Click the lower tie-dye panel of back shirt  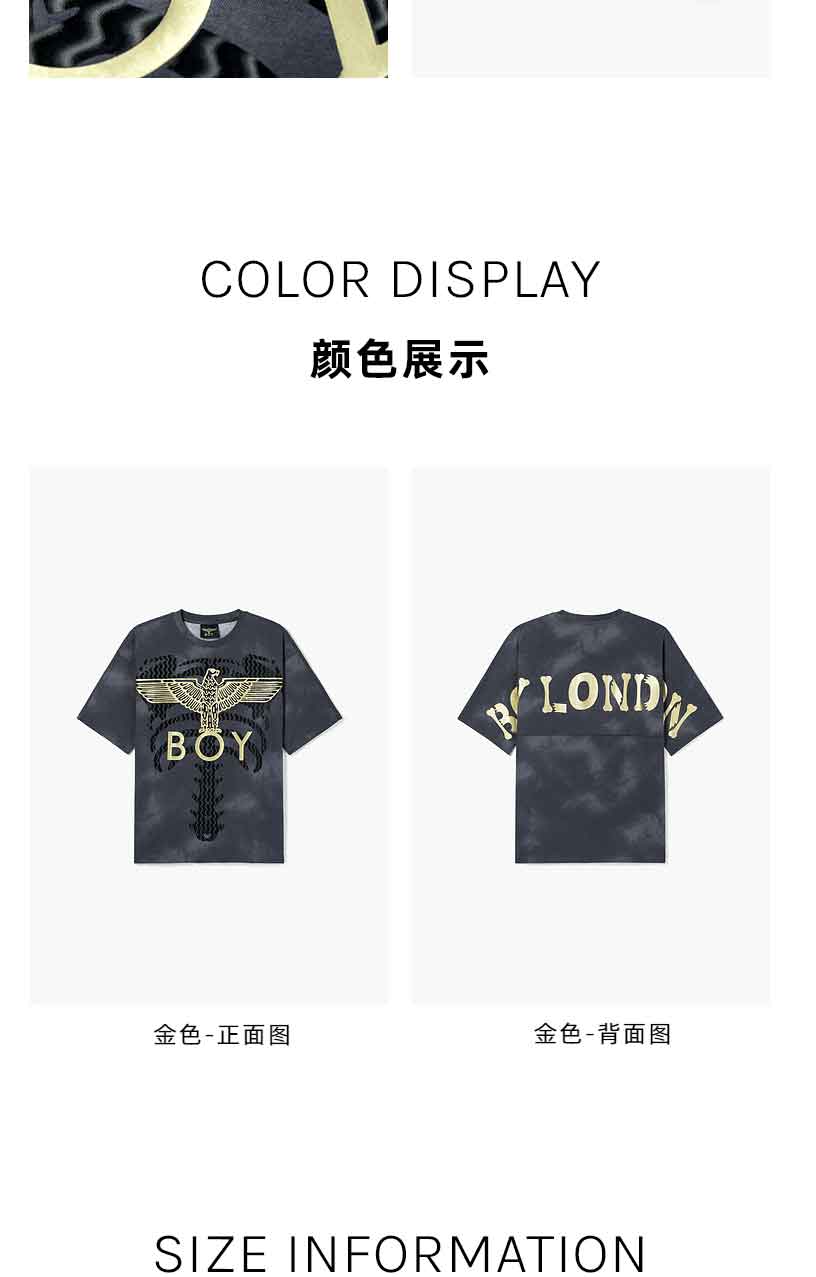coord(591,800)
